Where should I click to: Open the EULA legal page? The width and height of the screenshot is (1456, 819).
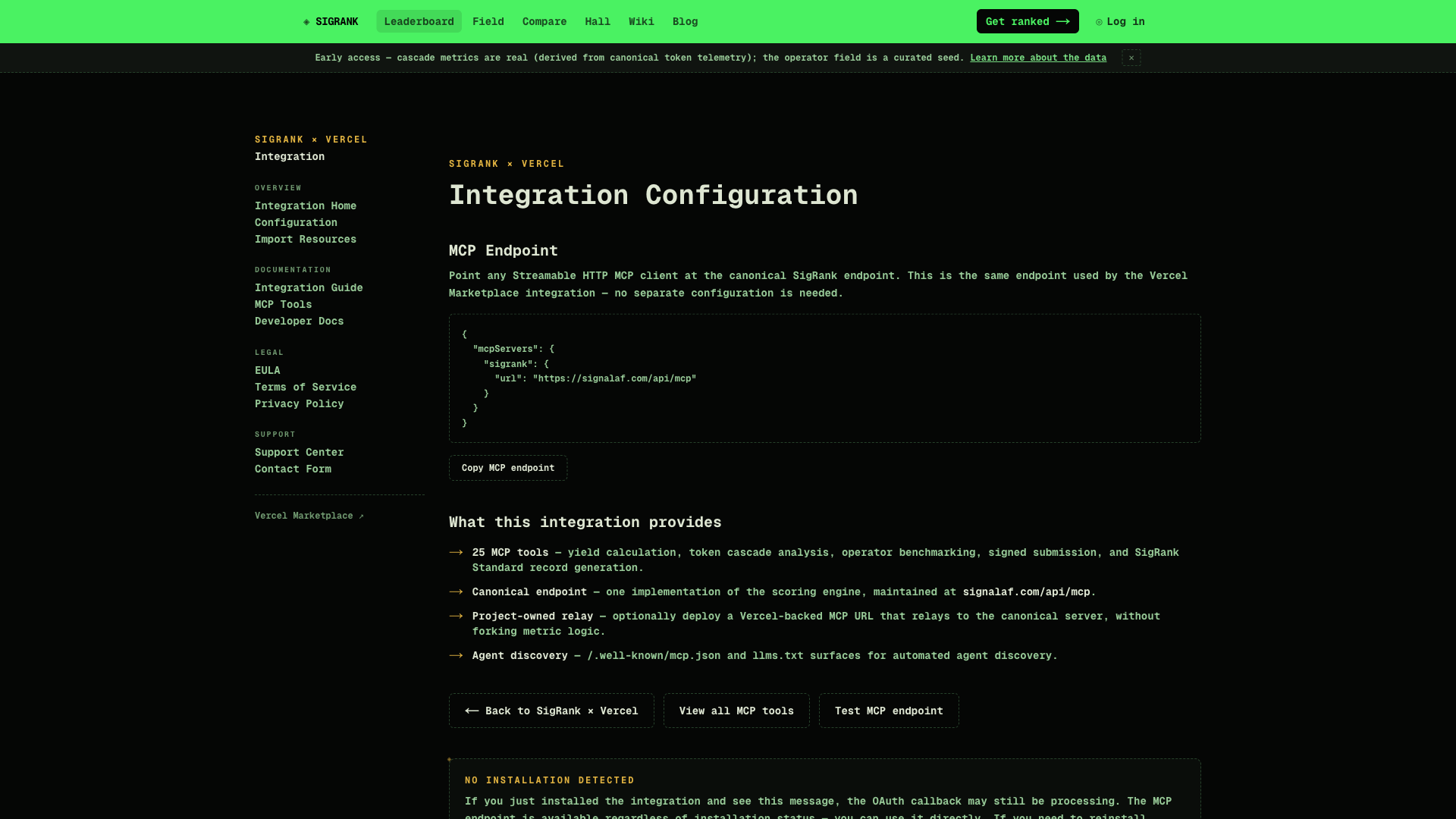267,370
